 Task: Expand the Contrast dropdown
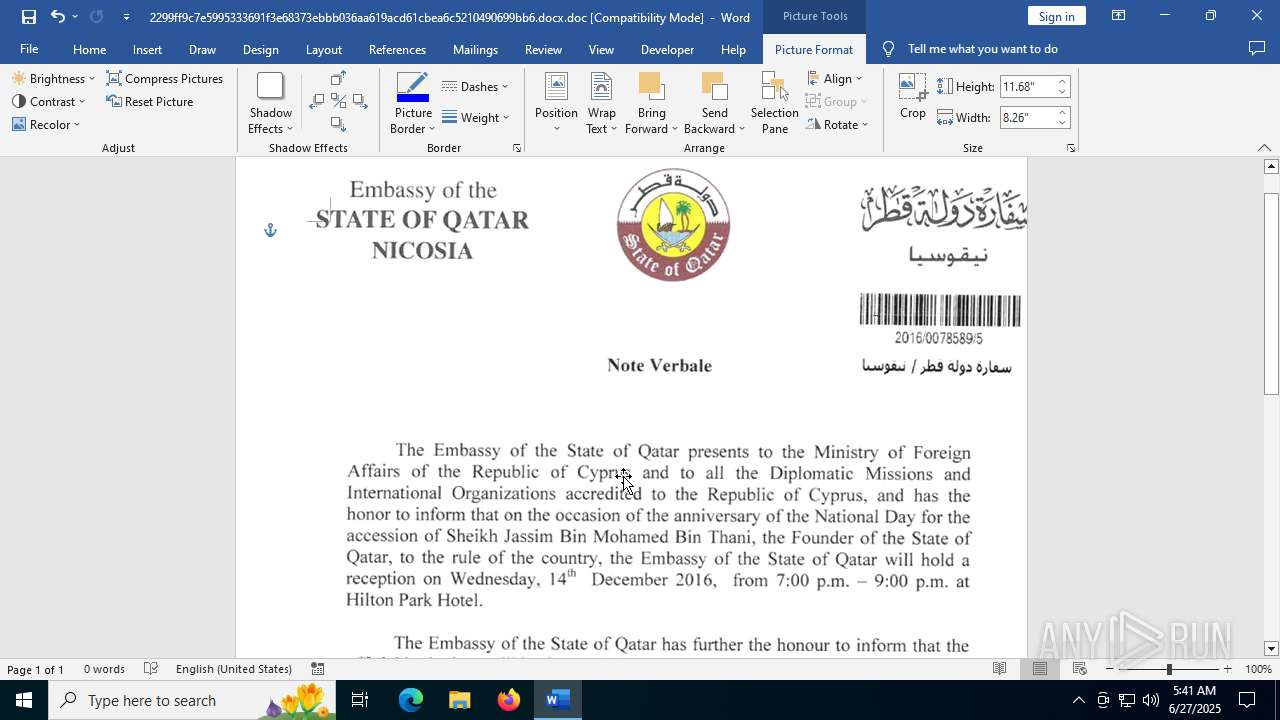coord(48,101)
